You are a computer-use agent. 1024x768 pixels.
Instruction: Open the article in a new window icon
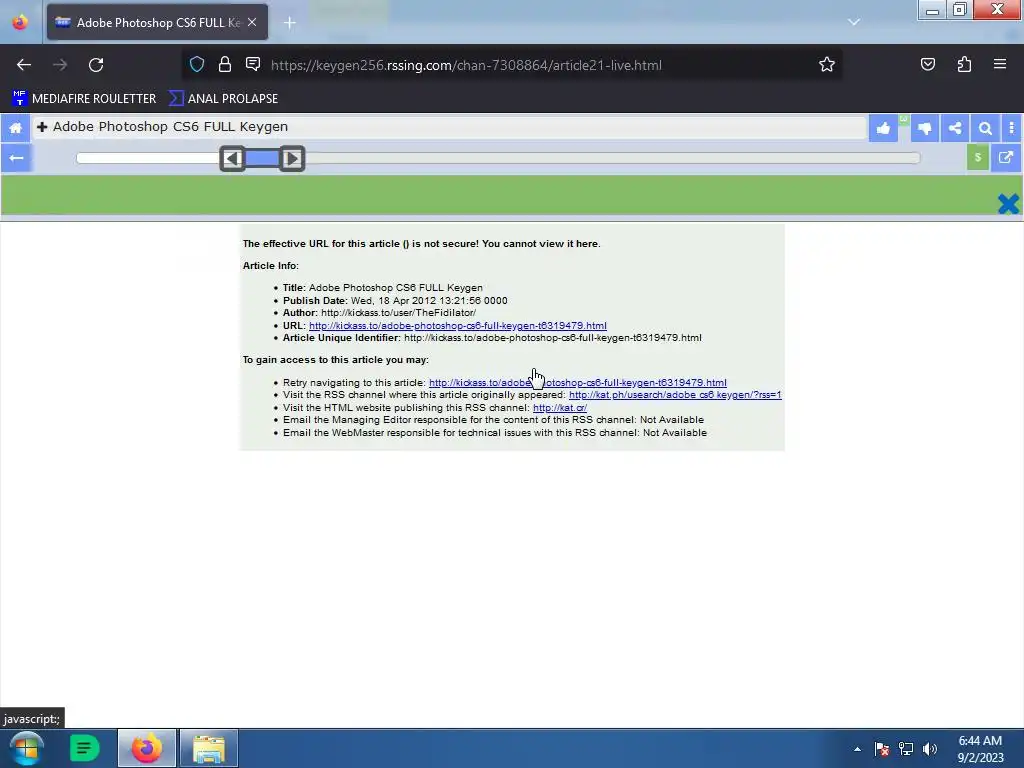coord(1006,157)
